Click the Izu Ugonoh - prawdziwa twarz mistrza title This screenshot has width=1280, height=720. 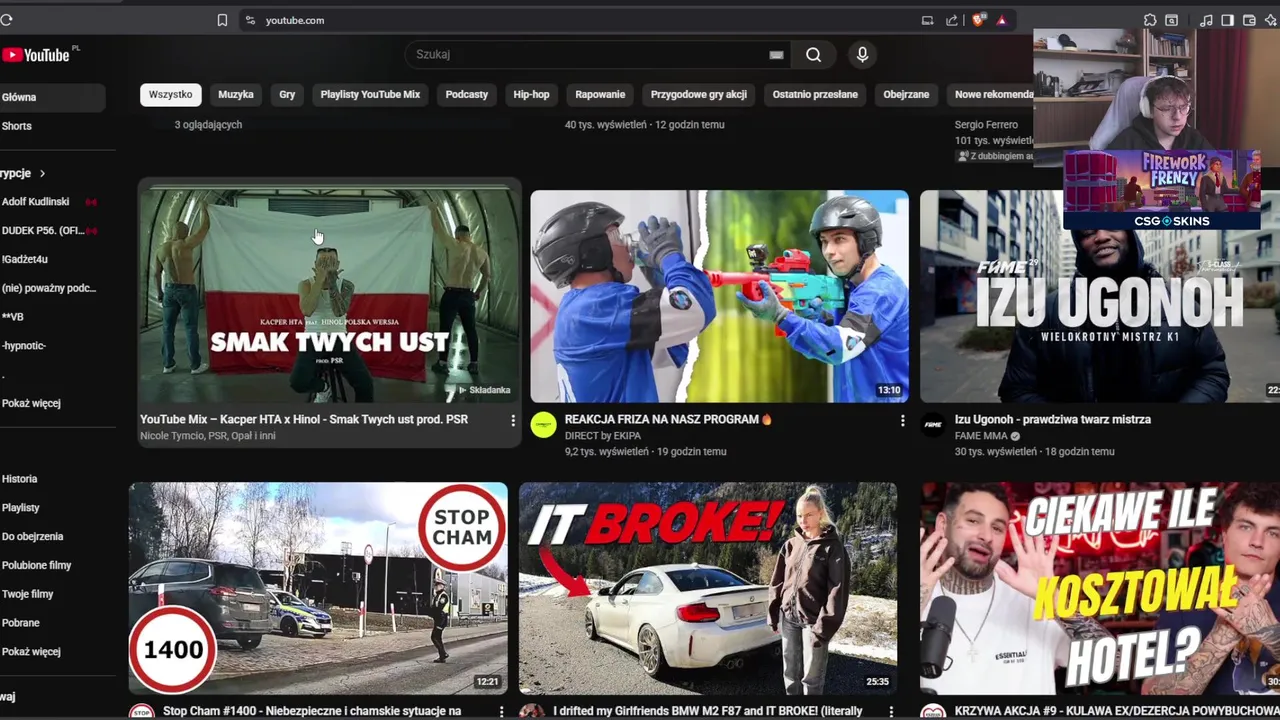click(1052, 419)
